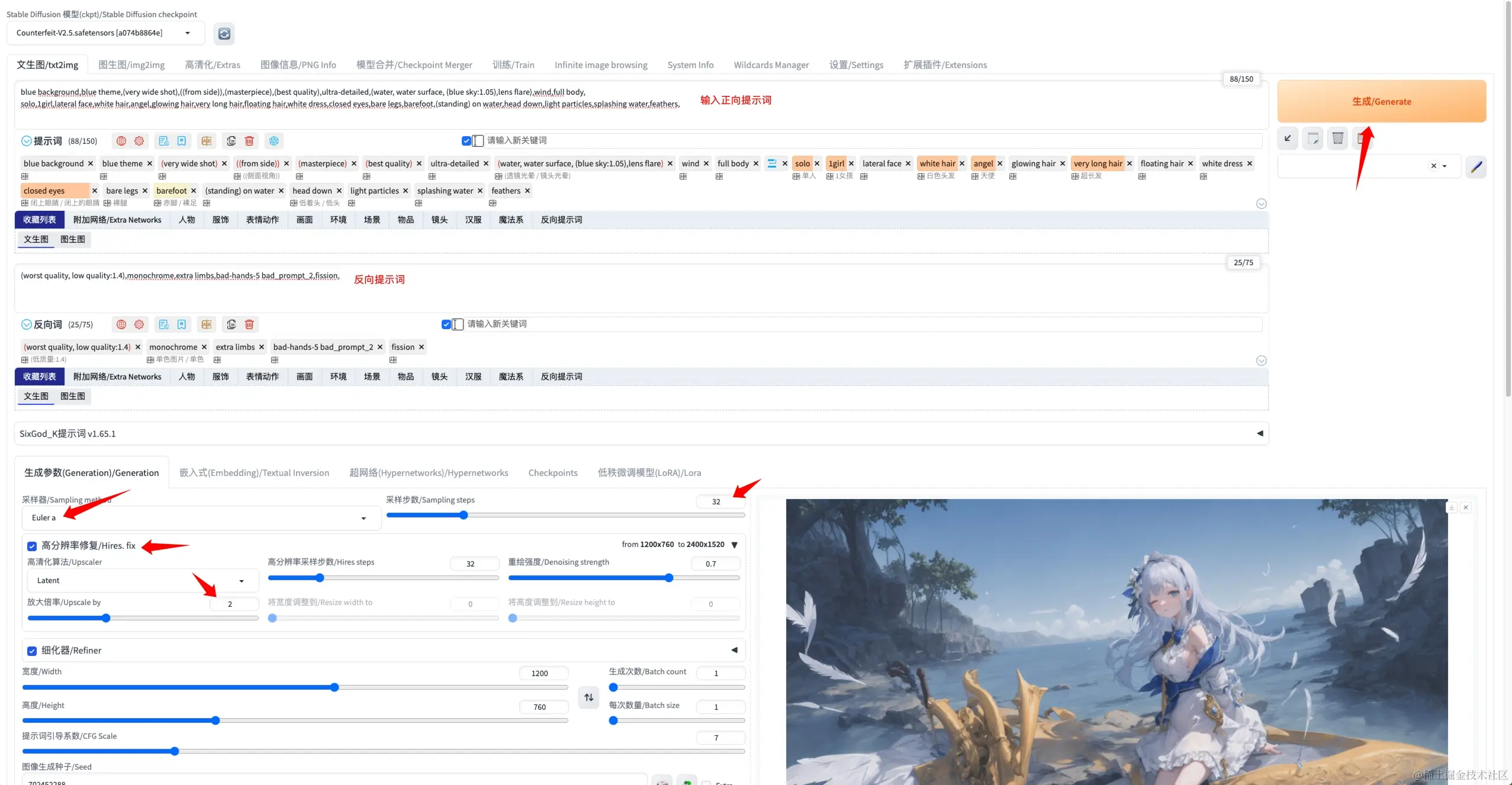This screenshot has height=785, width=1512.
Task: Swap width and height values
Action: click(588, 697)
